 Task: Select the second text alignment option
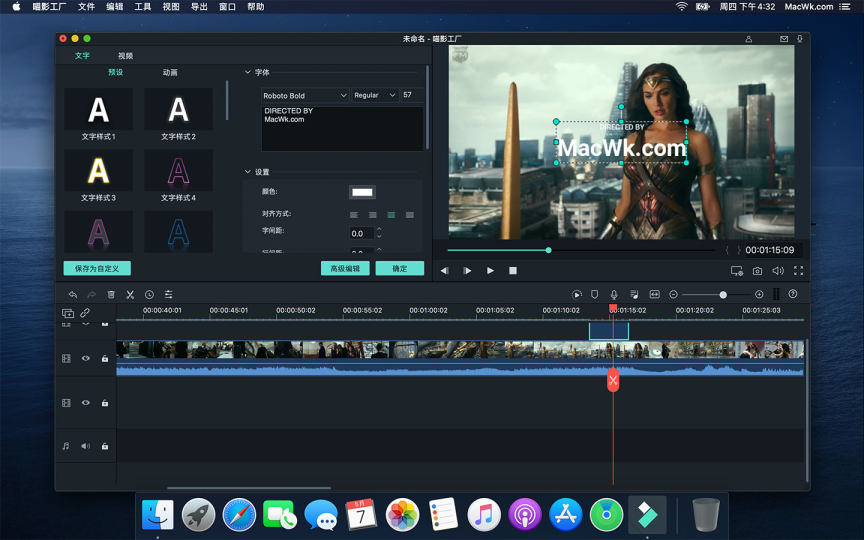[x=372, y=215]
